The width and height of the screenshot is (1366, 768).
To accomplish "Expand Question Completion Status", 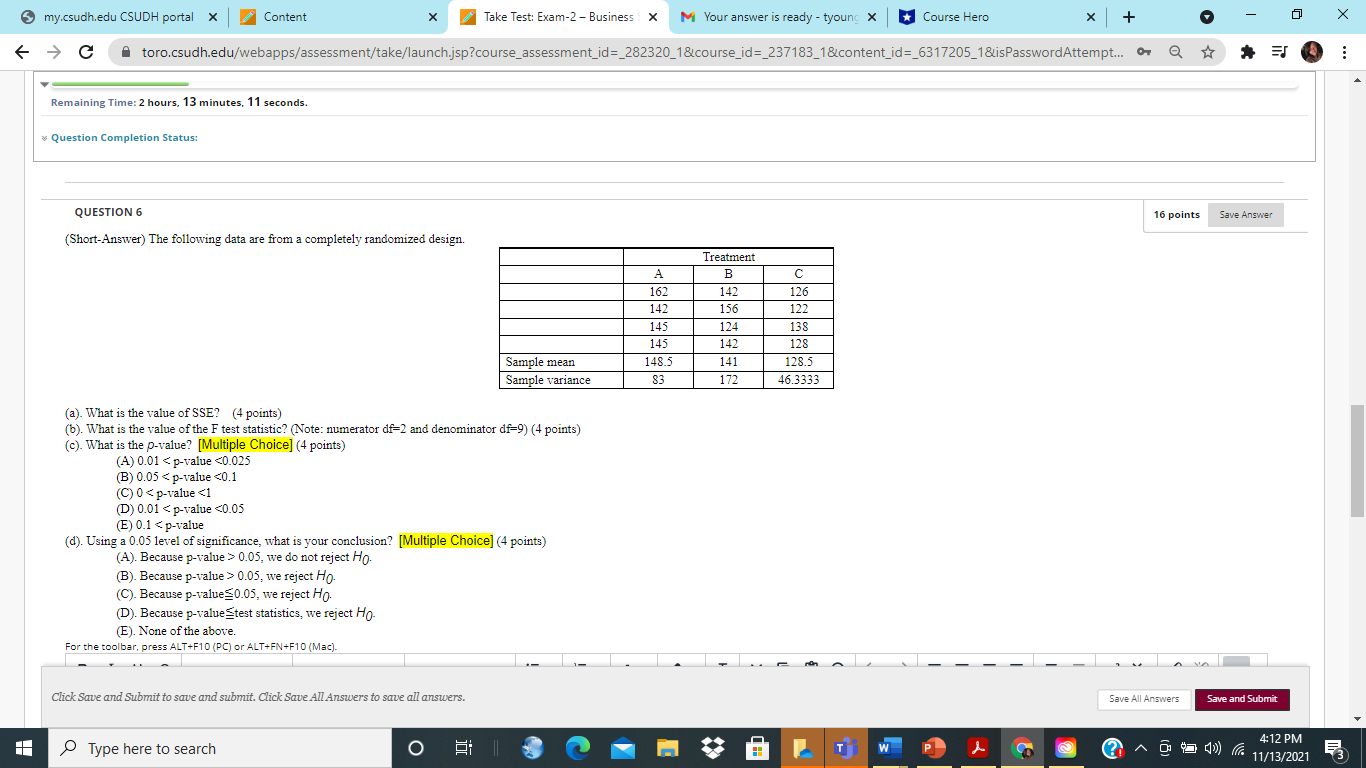I will coord(123,137).
